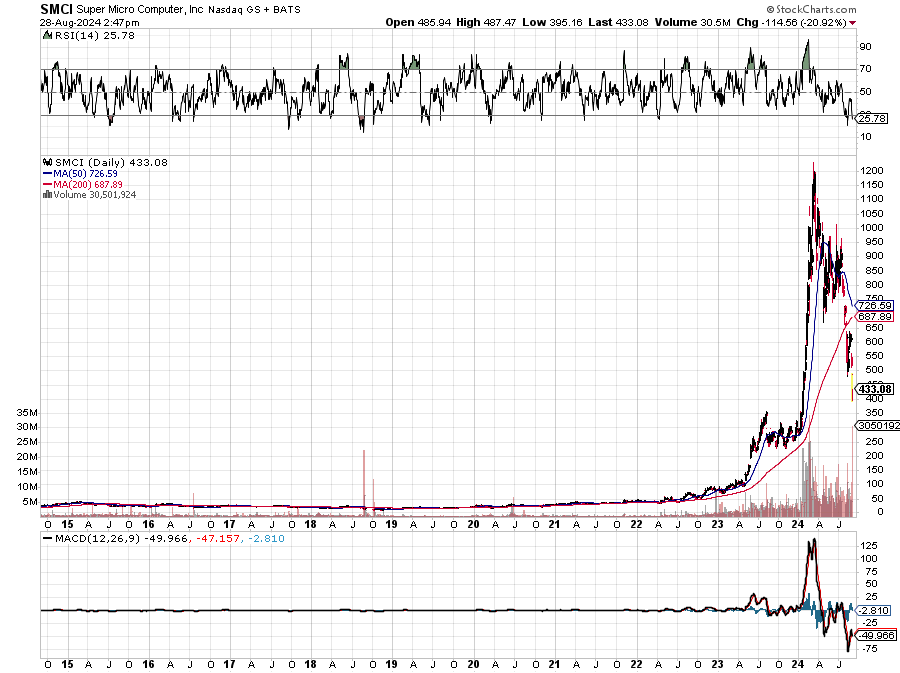Click the 90 RSI axis label

coord(866,46)
